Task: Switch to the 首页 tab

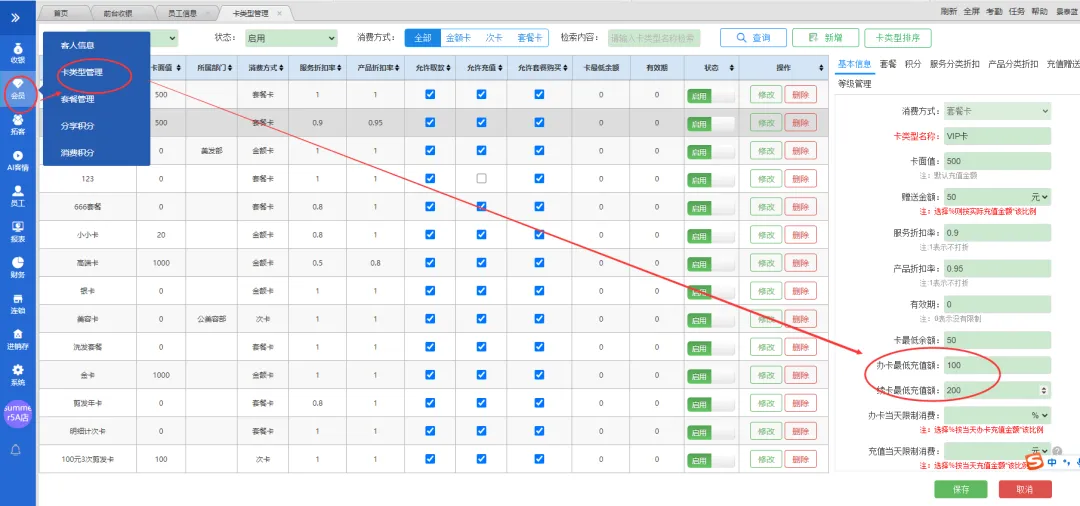Action: click(x=61, y=13)
